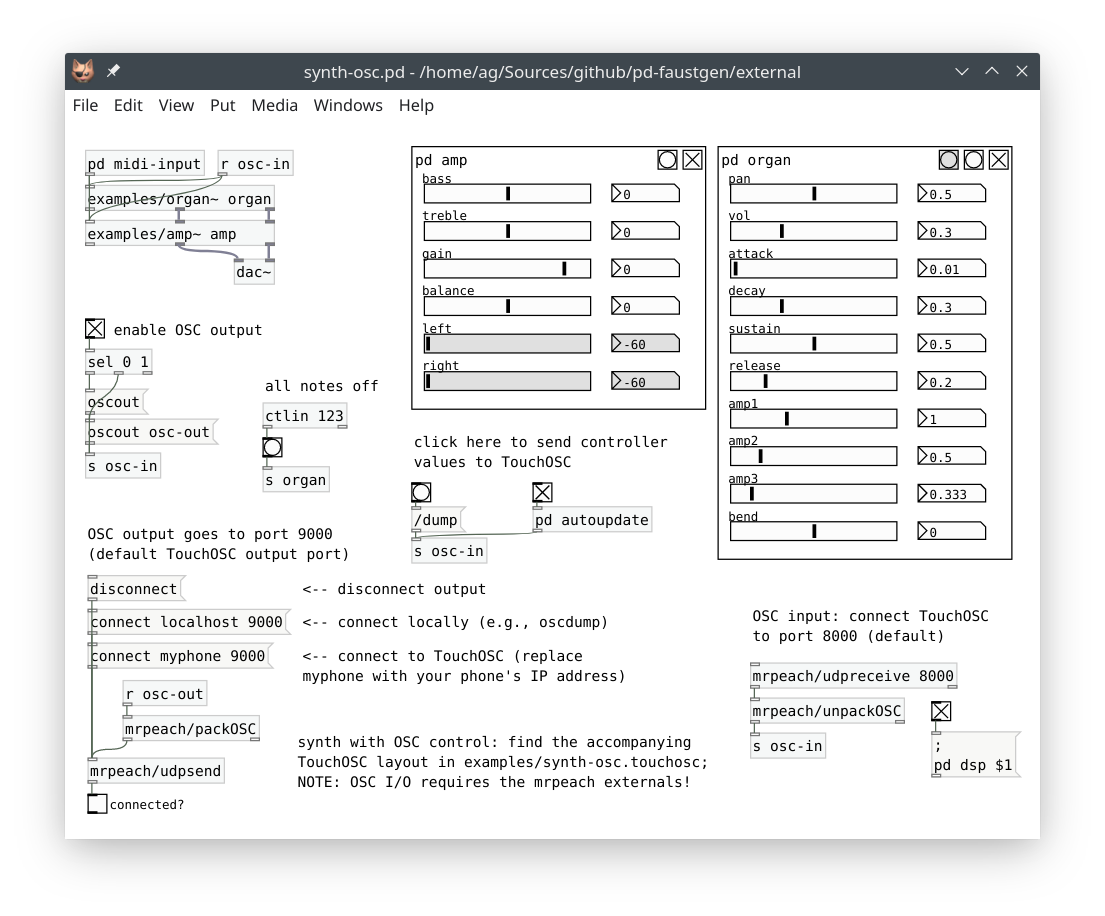Click the bang button in pd amp panel
The width and height of the screenshot is (1105, 916).
(x=667, y=160)
